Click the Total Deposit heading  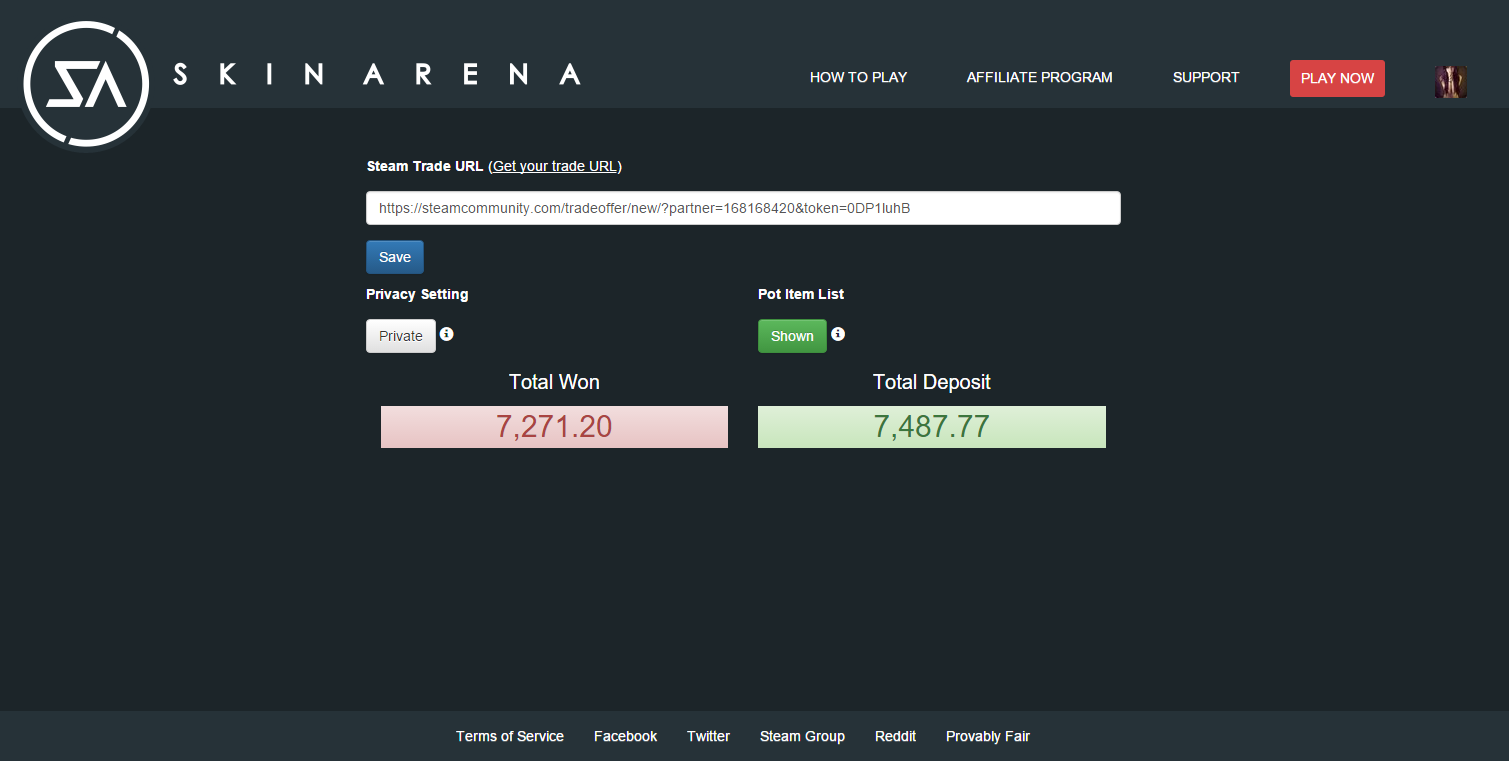pos(932,382)
